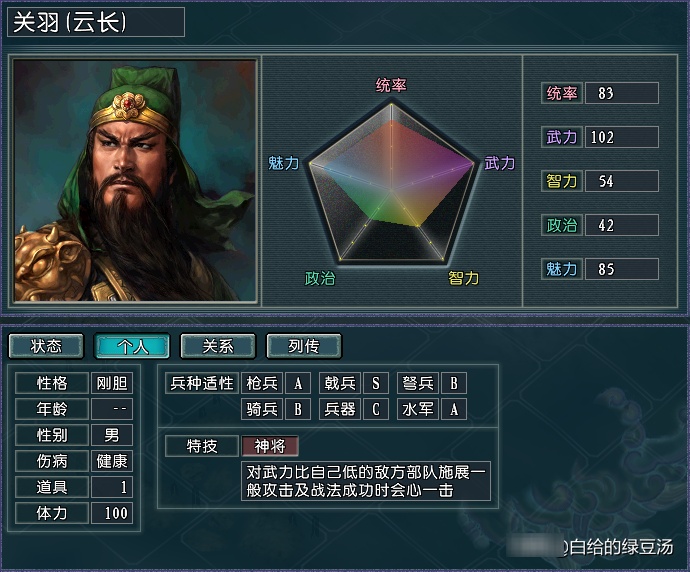
Task: Open the 列传 biography tab
Action: coord(304,346)
